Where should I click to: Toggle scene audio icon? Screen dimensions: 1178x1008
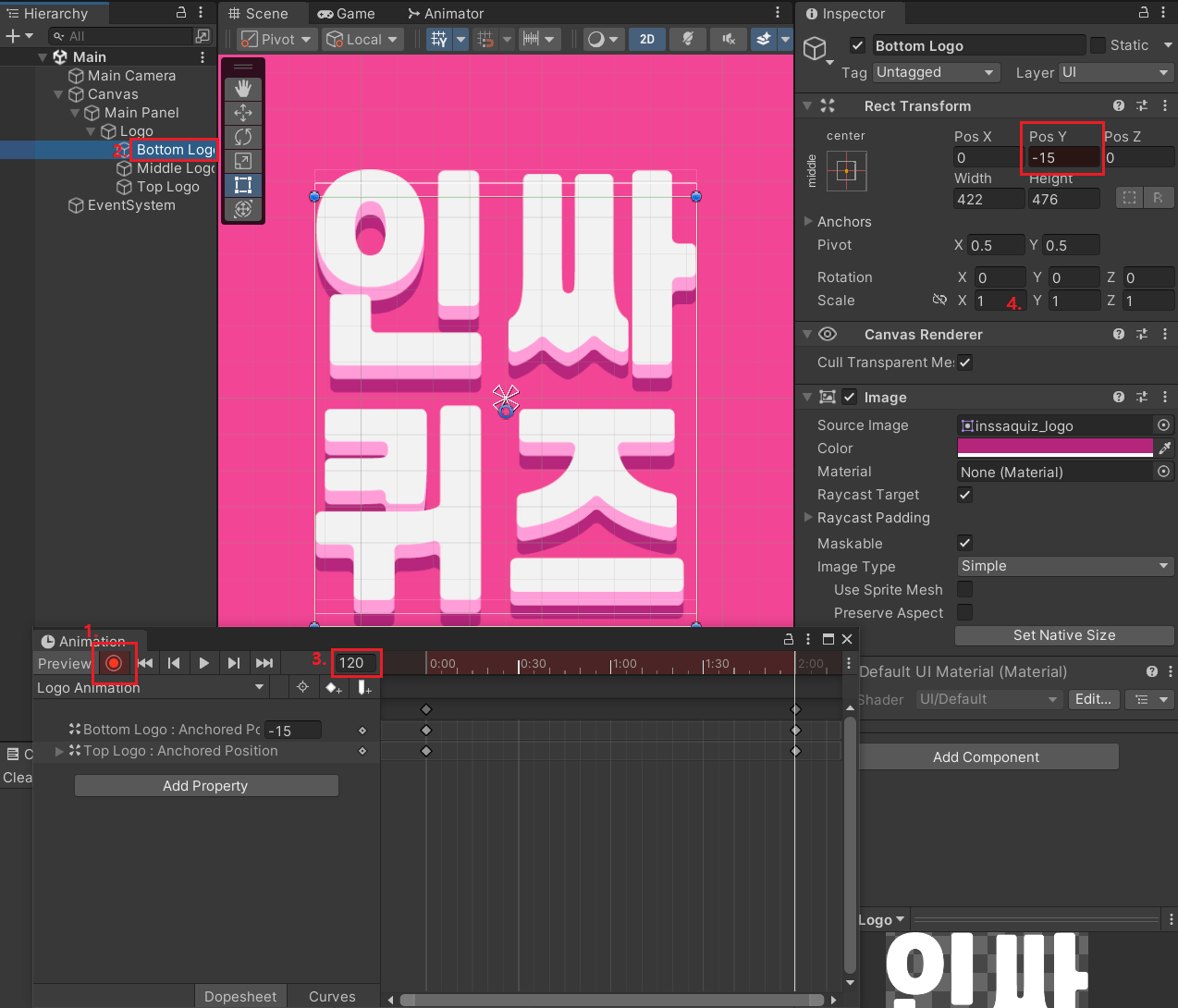click(x=729, y=39)
